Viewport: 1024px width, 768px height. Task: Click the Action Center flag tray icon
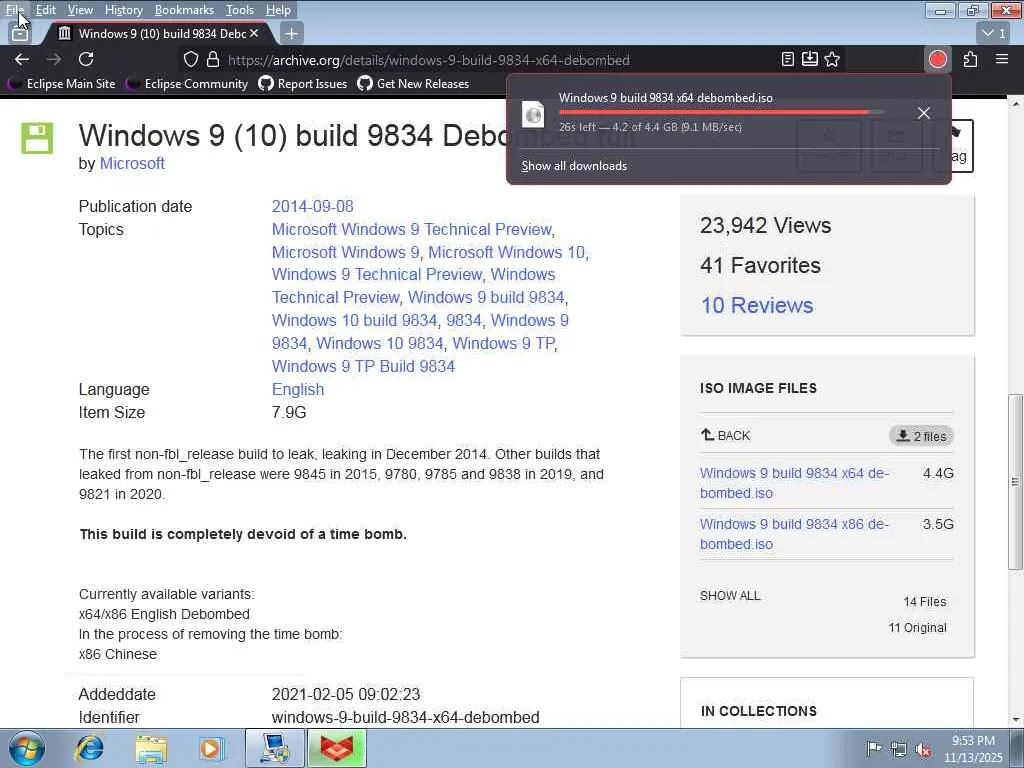click(x=874, y=748)
